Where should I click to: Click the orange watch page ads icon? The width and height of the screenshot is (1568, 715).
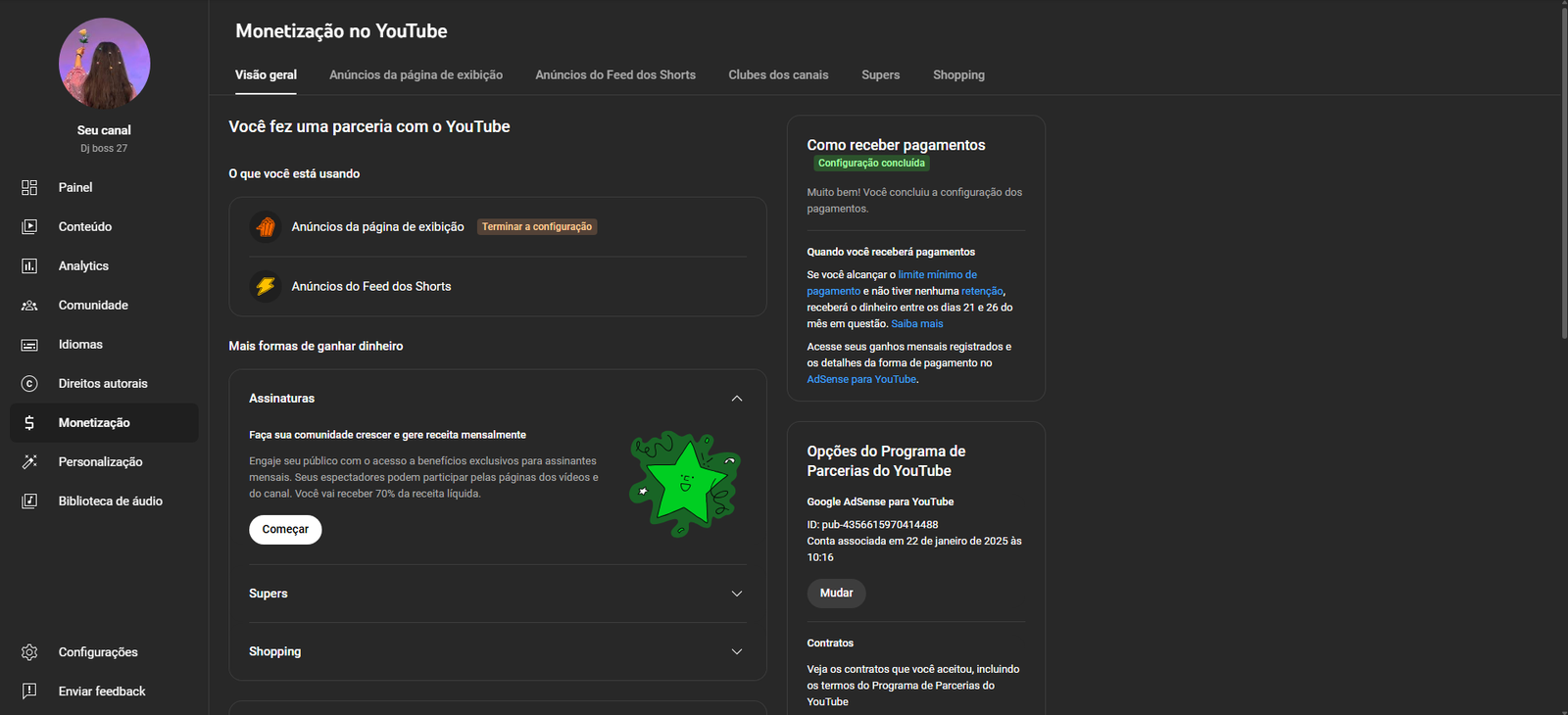[266, 227]
